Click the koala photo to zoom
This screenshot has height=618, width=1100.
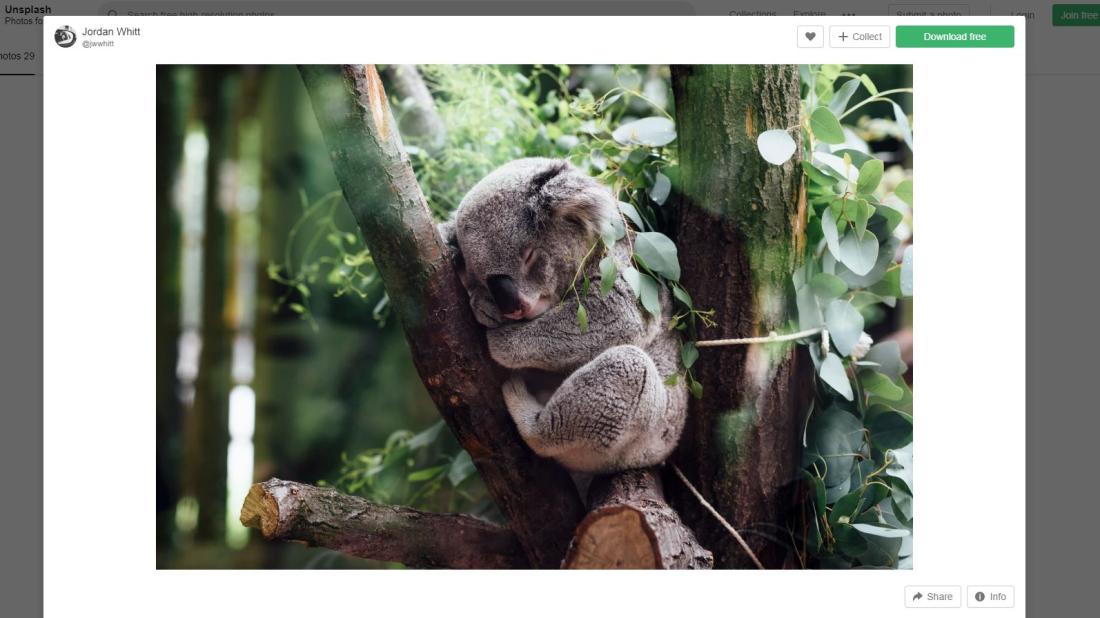pos(534,316)
